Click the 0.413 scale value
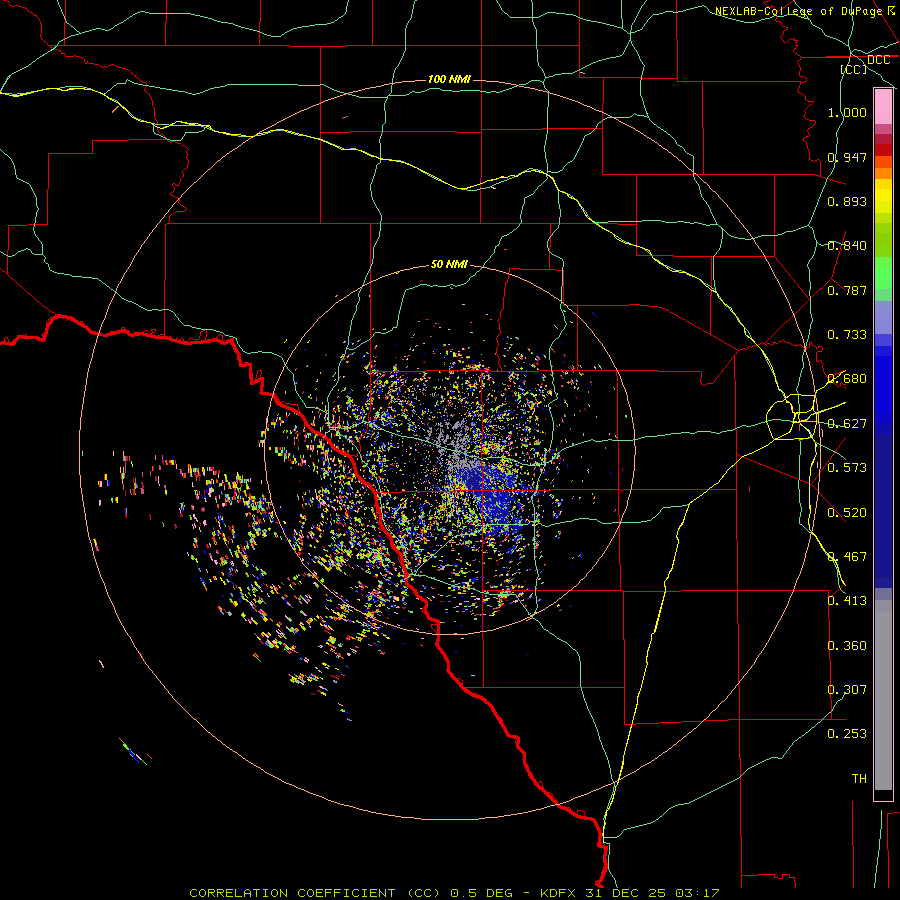The image size is (900, 900). (x=847, y=601)
